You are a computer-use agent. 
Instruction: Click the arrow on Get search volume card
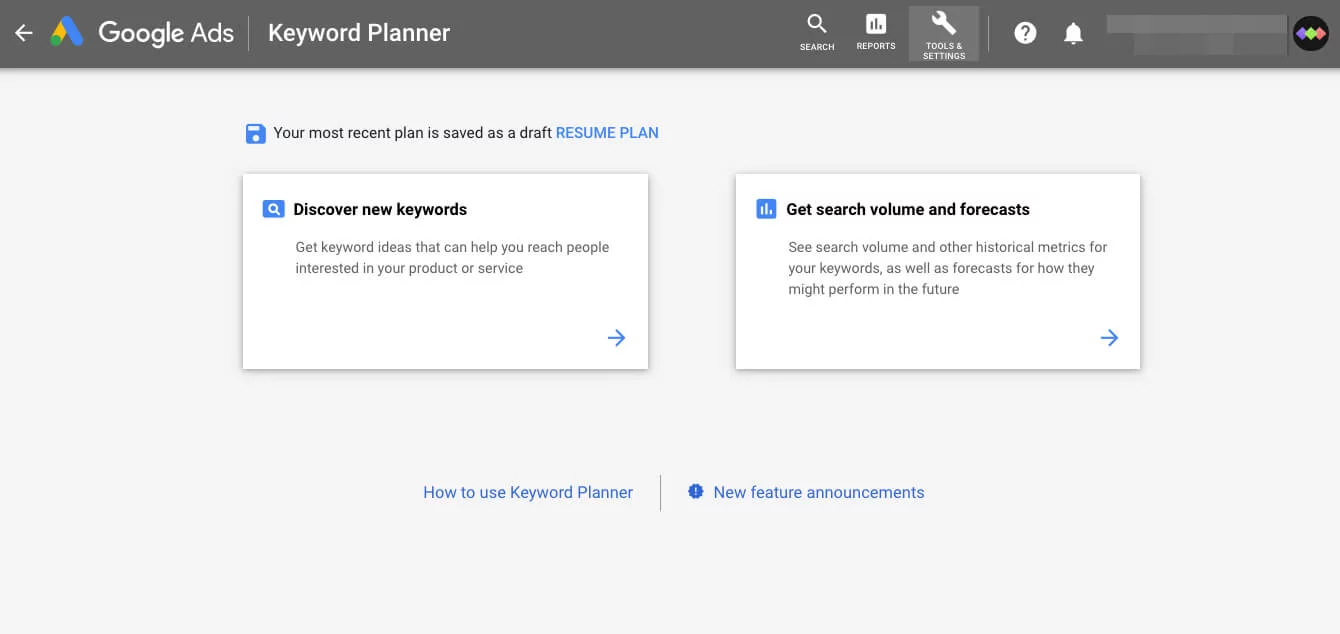pyautogui.click(x=1109, y=338)
